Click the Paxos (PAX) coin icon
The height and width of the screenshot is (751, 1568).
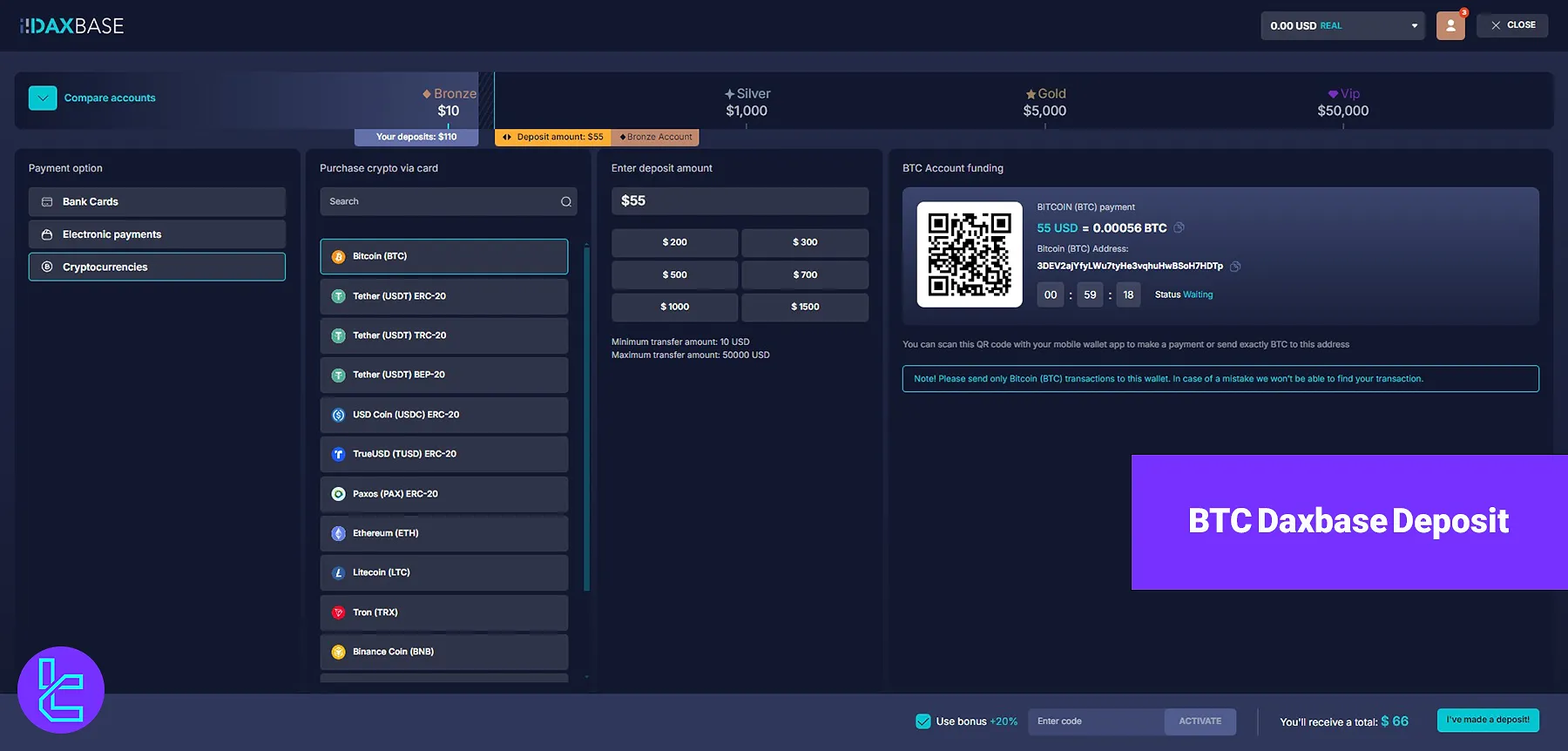(x=339, y=494)
